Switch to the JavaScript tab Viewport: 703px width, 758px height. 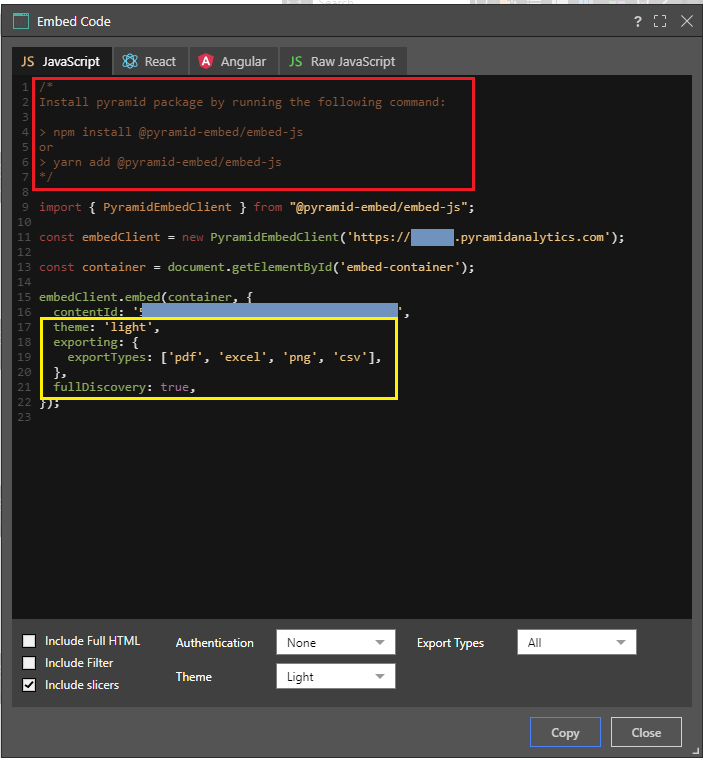click(x=62, y=61)
